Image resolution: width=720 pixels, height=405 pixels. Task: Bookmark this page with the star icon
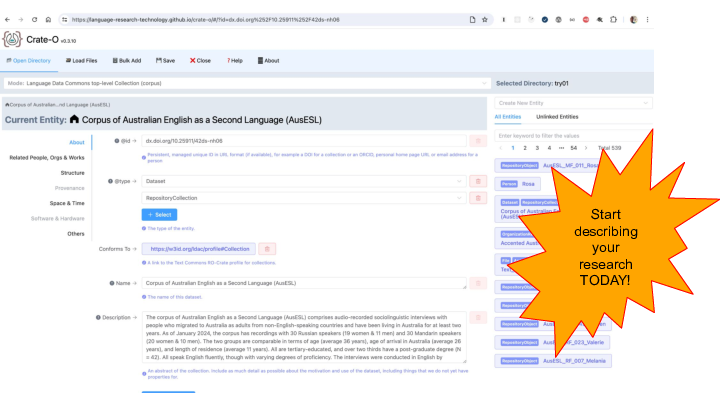click(484, 20)
